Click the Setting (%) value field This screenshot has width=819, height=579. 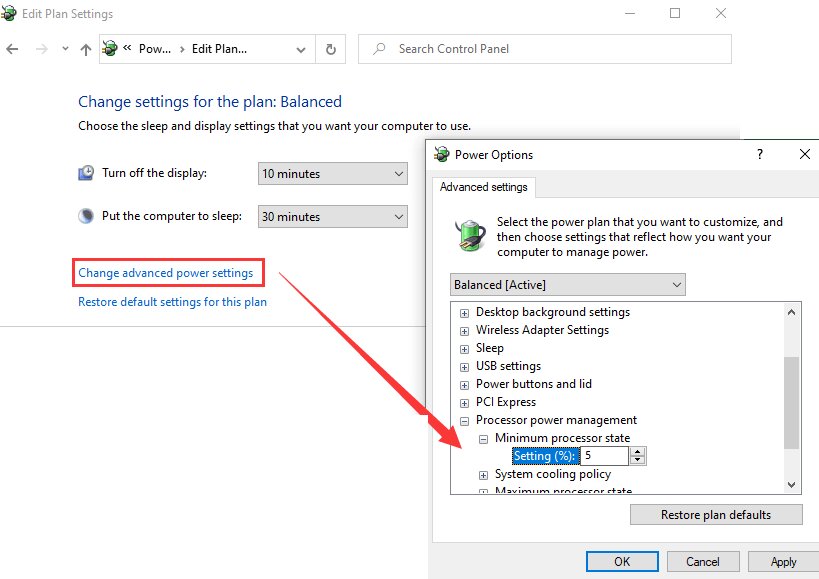pos(604,456)
